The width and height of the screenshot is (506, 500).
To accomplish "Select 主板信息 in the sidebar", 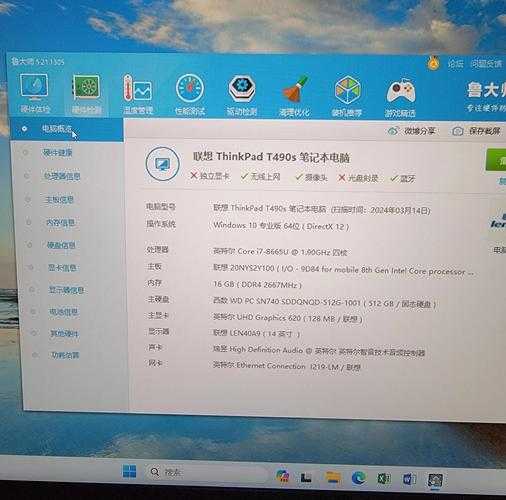I will [x=59, y=199].
